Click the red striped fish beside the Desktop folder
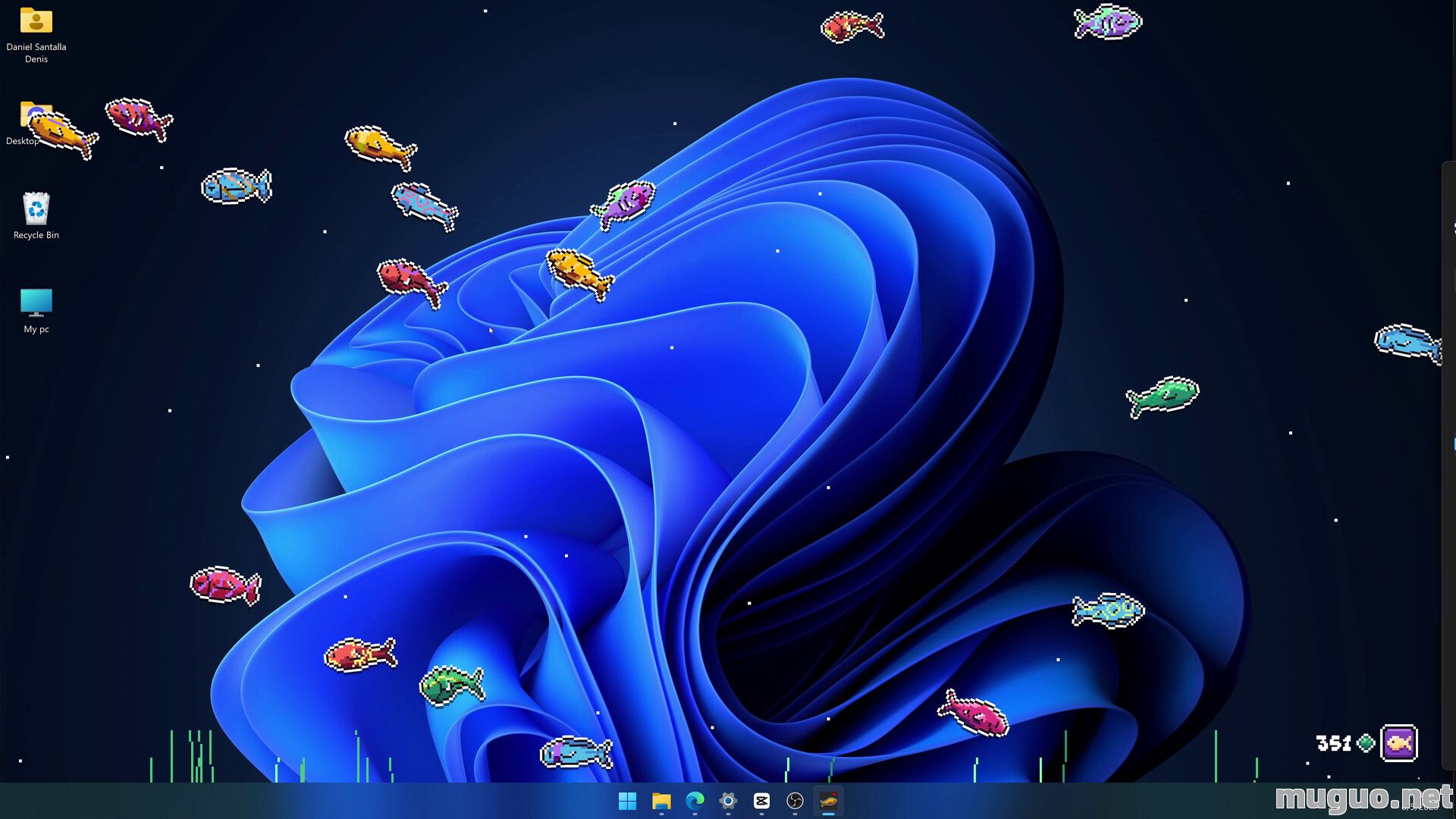This screenshot has height=819, width=1456. coord(139,119)
